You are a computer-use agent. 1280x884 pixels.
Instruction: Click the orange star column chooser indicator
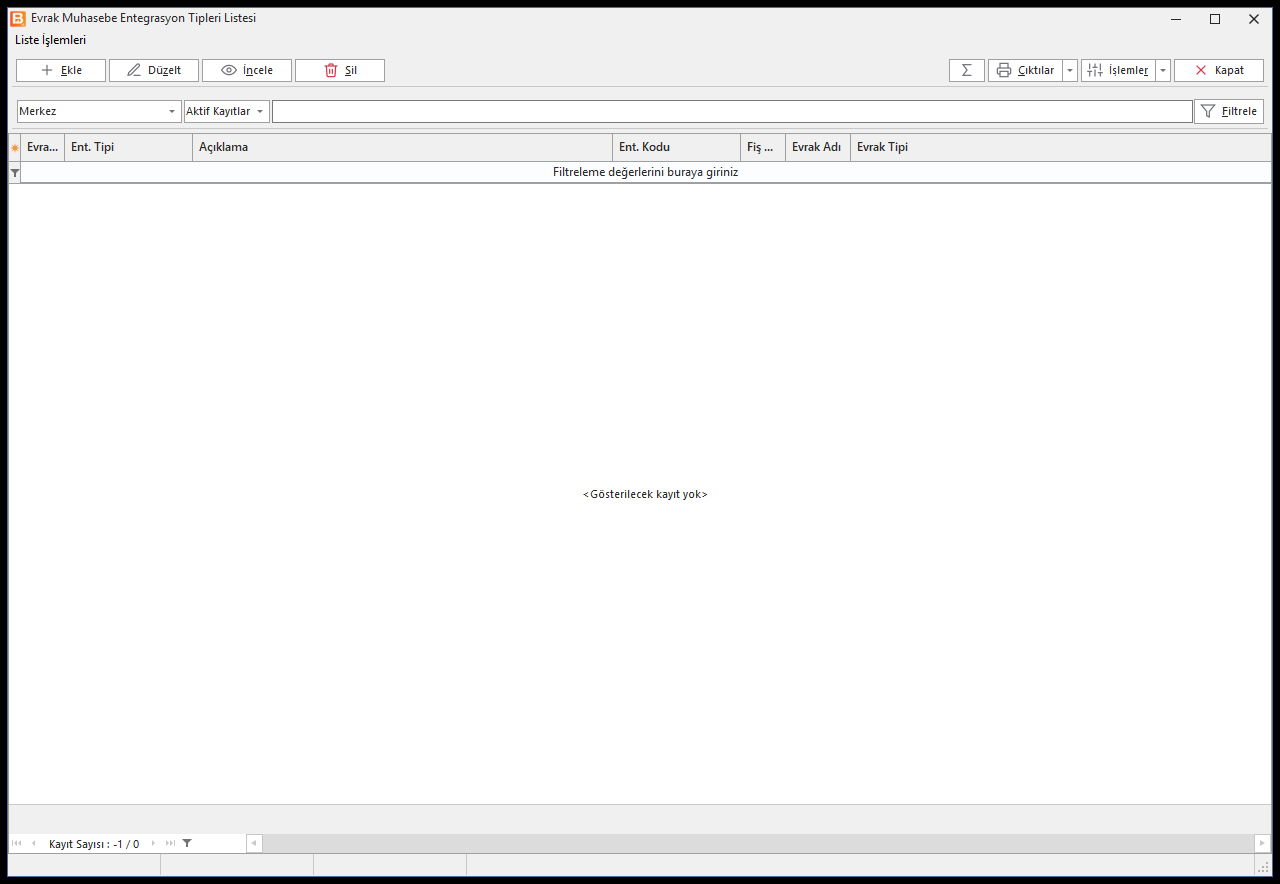pyautogui.click(x=15, y=148)
